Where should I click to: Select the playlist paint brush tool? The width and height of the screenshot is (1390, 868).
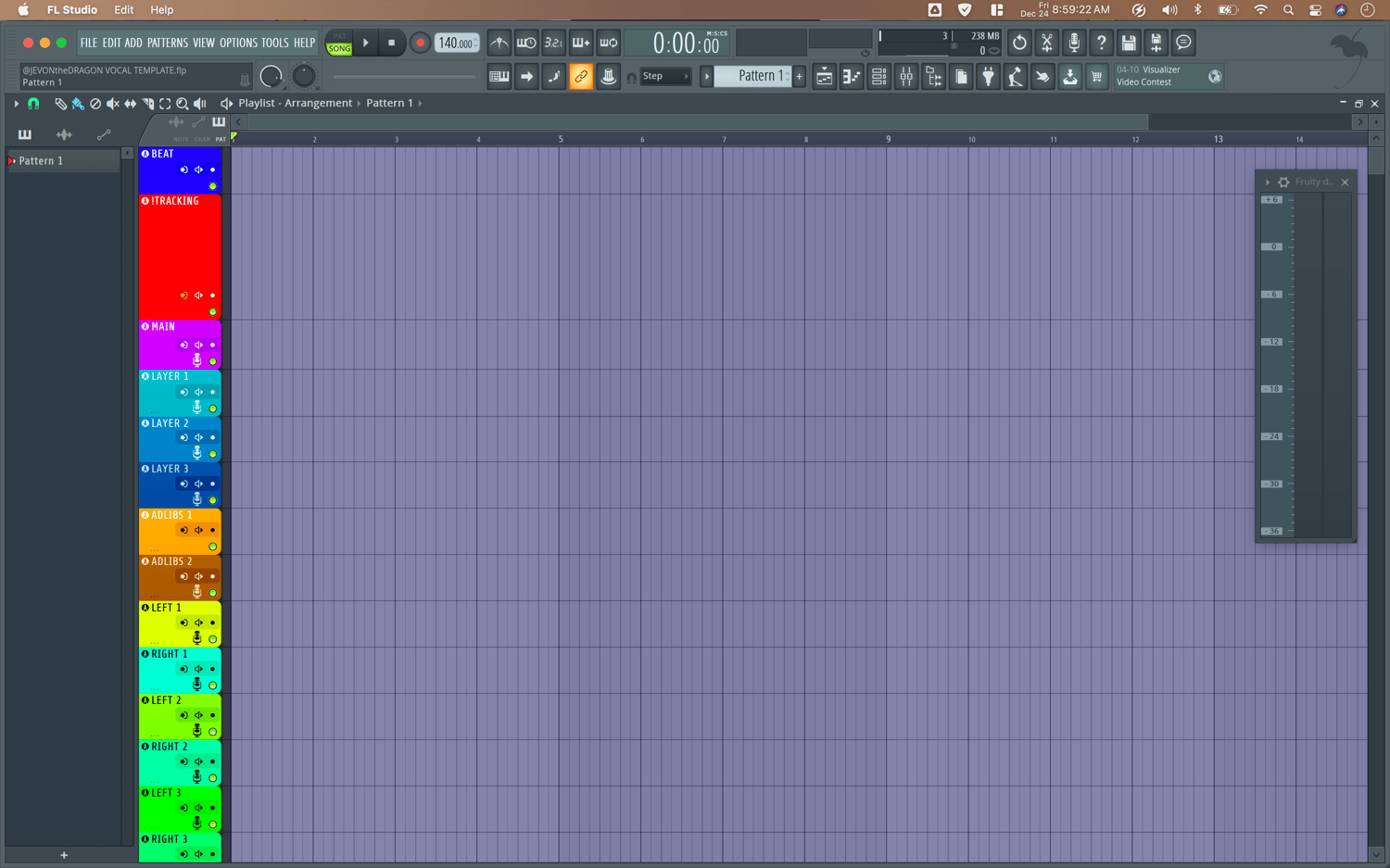[x=78, y=104]
